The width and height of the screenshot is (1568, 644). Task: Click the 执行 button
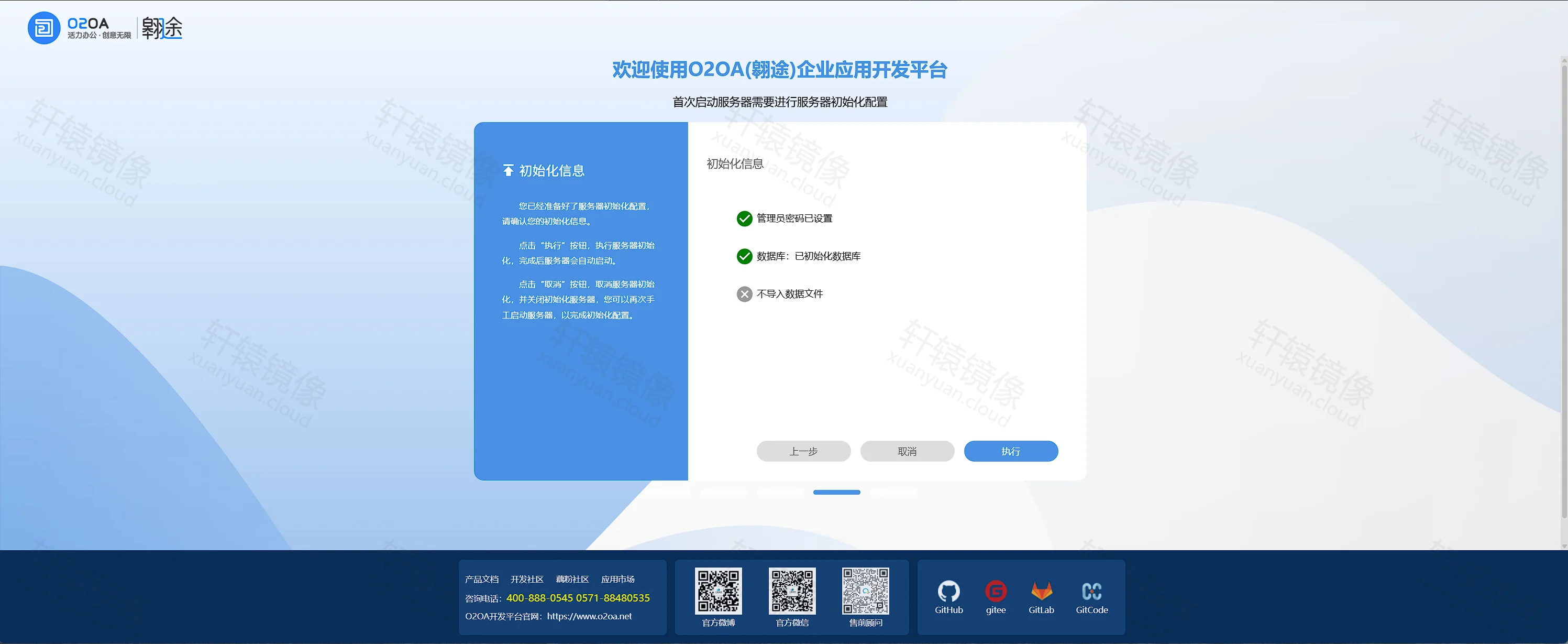point(1011,452)
